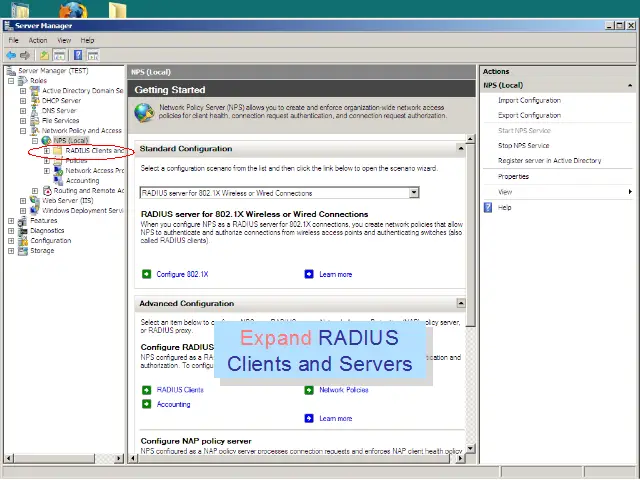The image size is (640, 480).
Task: Collapse the NPS (Local) actions group
Action: 630,85
